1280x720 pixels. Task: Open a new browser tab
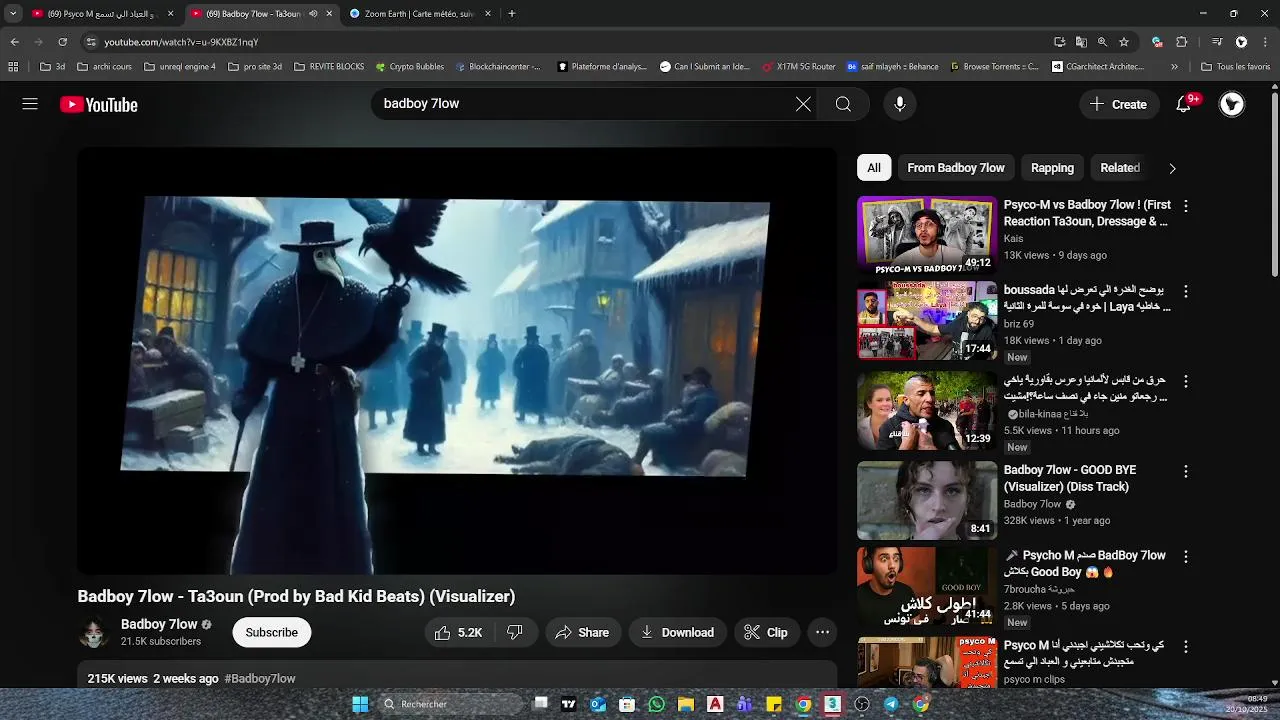click(x=512, y=14)
